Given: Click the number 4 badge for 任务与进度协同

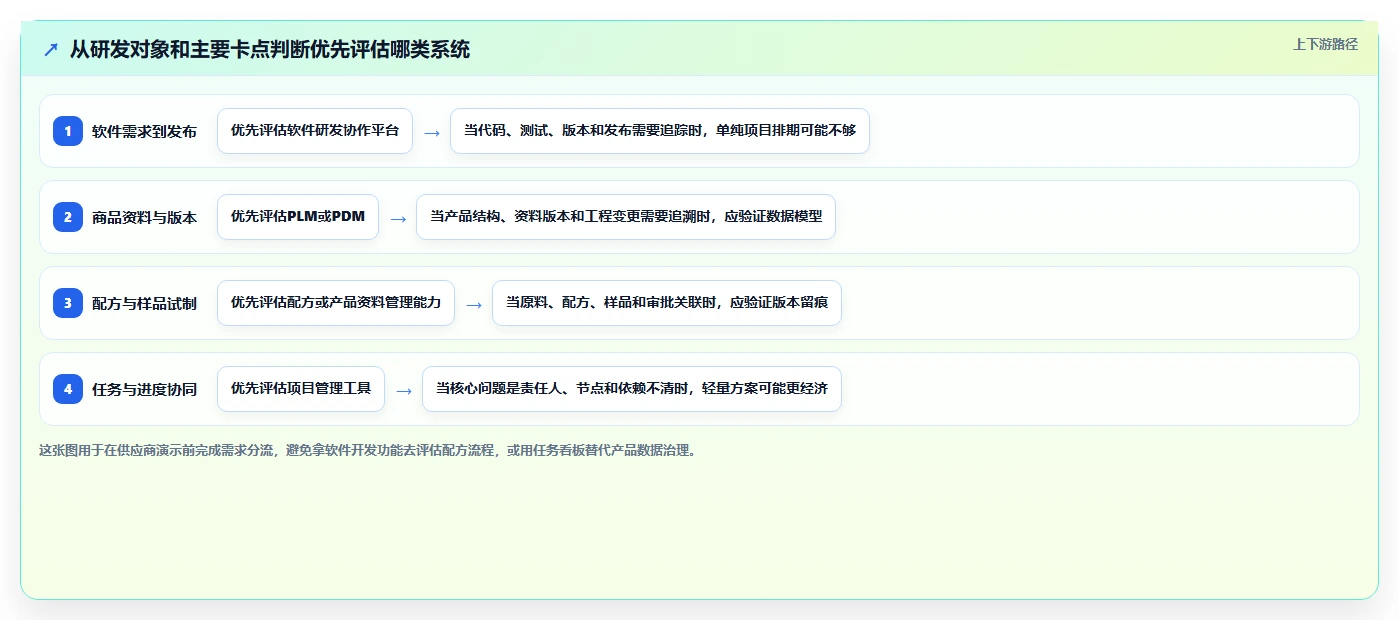Looking at the screenshot, I should click(x=68, y=389).
